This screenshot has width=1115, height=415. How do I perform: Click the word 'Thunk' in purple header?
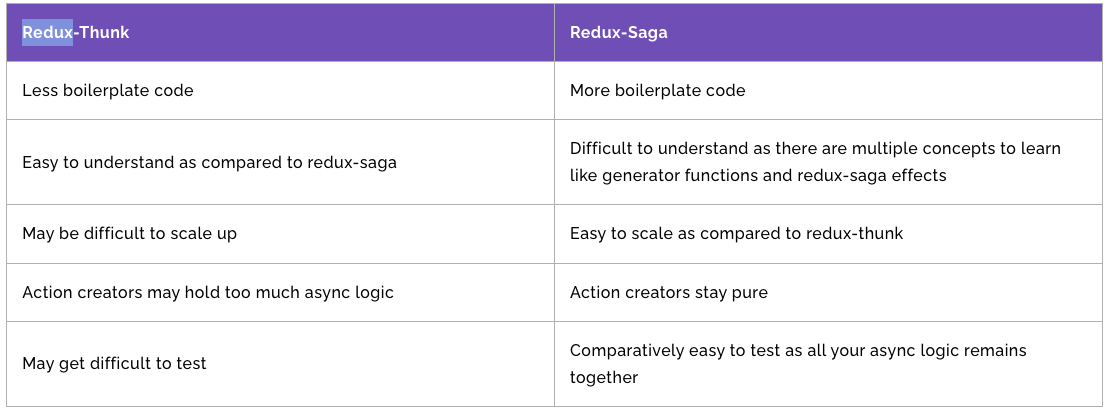click(104, 33)
